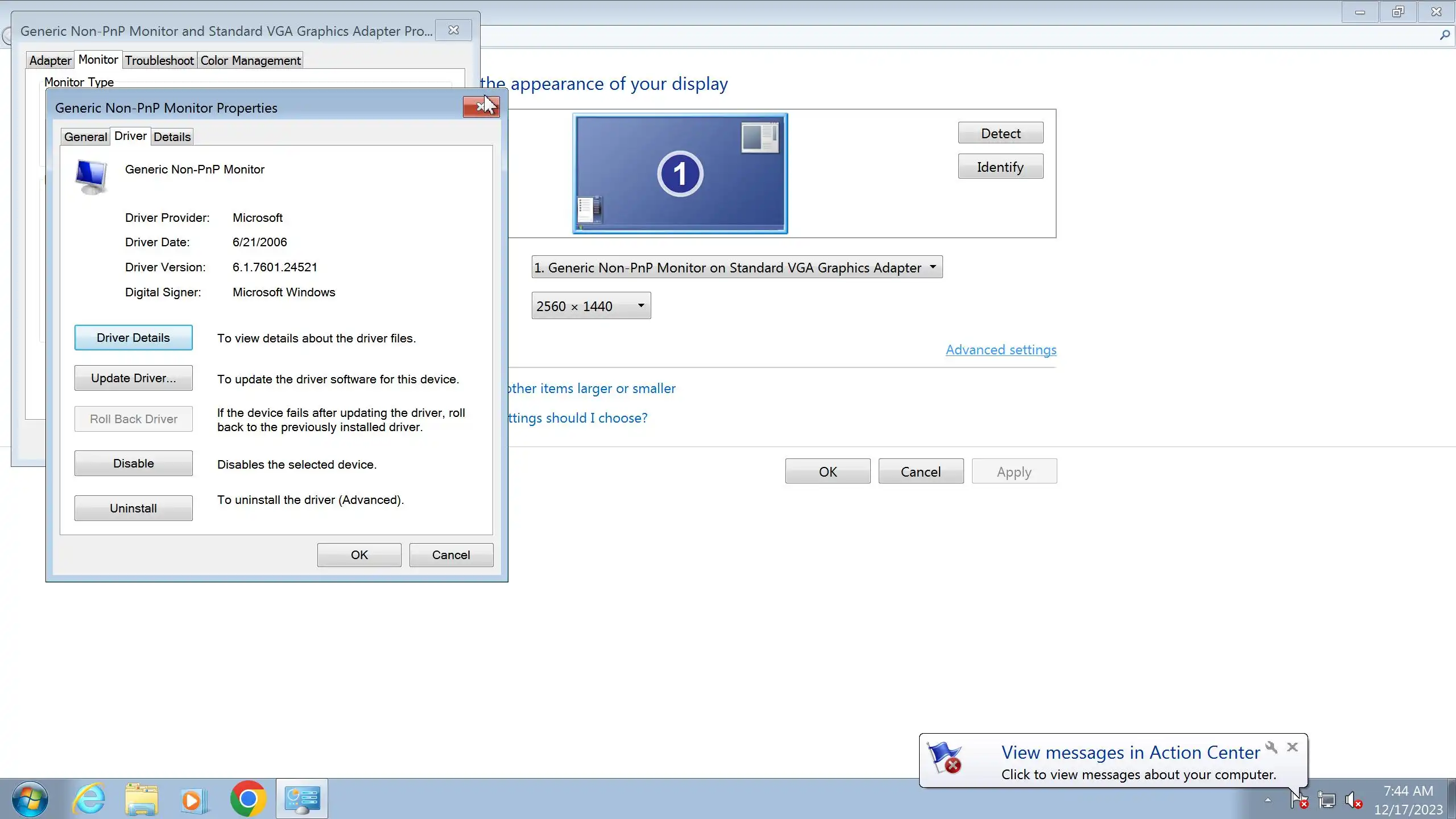1456x819 pixels.
Task: Switch to the General tab
Action: click(x=85, y=136)
